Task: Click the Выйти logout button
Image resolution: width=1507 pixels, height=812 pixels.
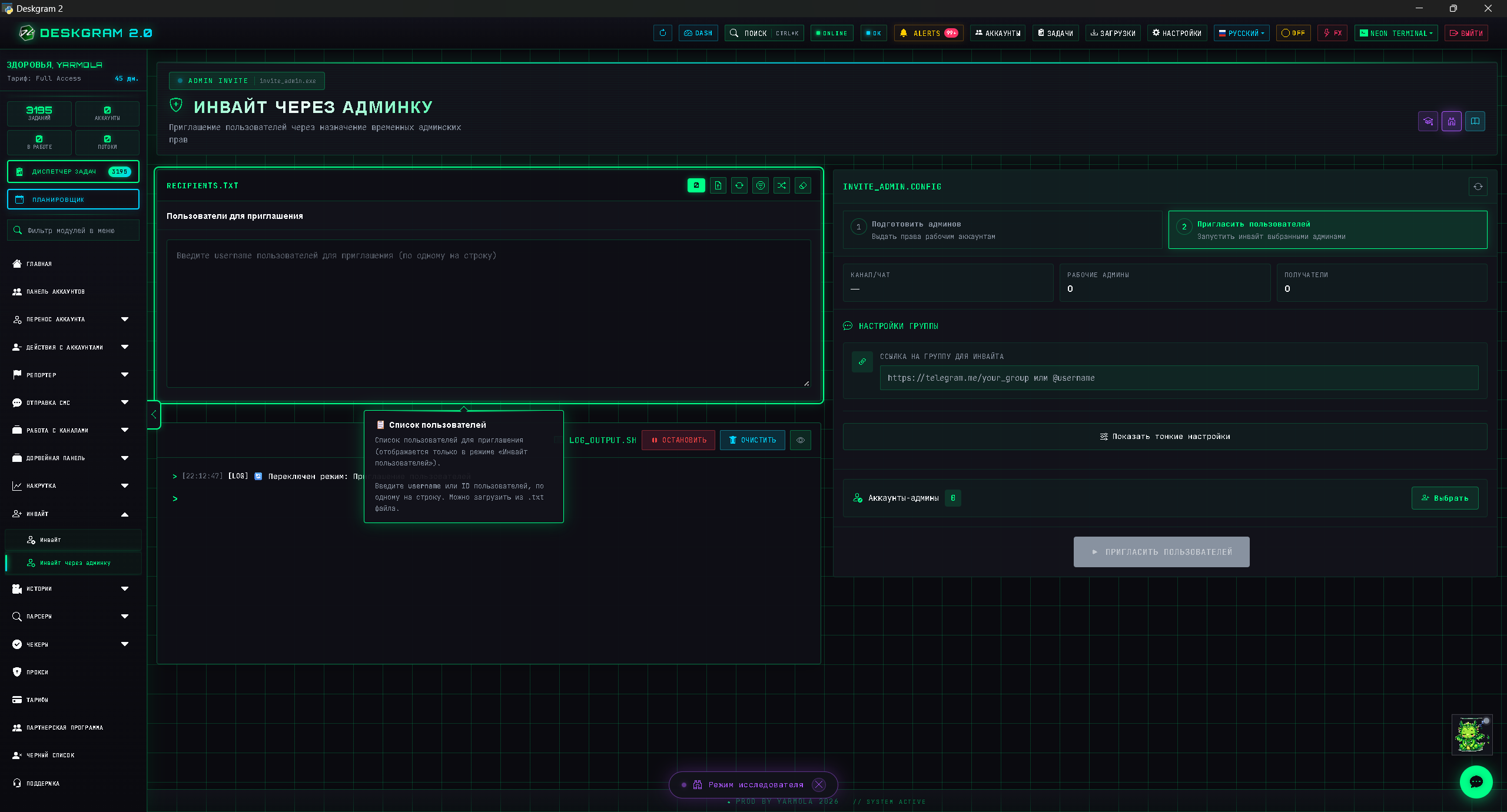Action: point(1466,33)
